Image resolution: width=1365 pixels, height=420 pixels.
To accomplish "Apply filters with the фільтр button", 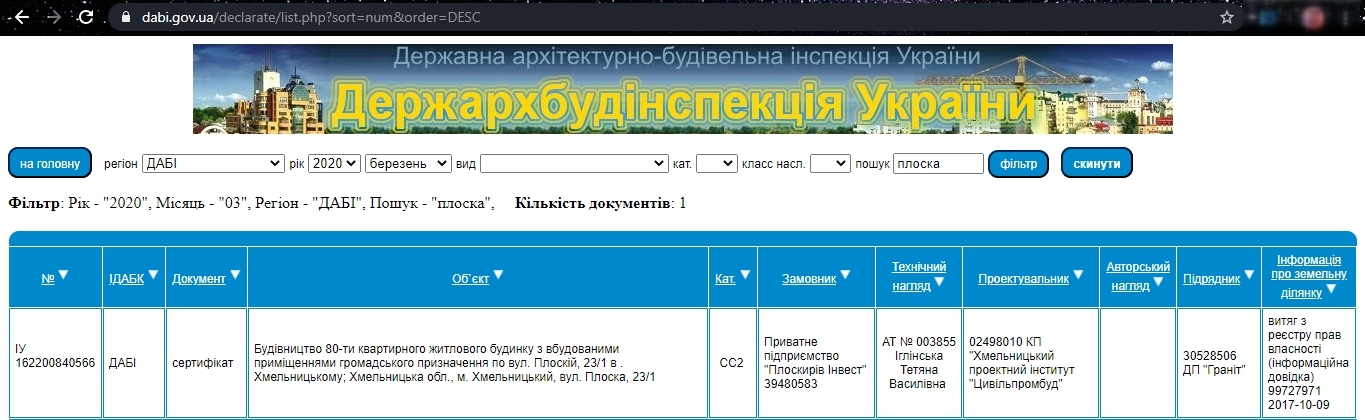I will point(1018,163).
